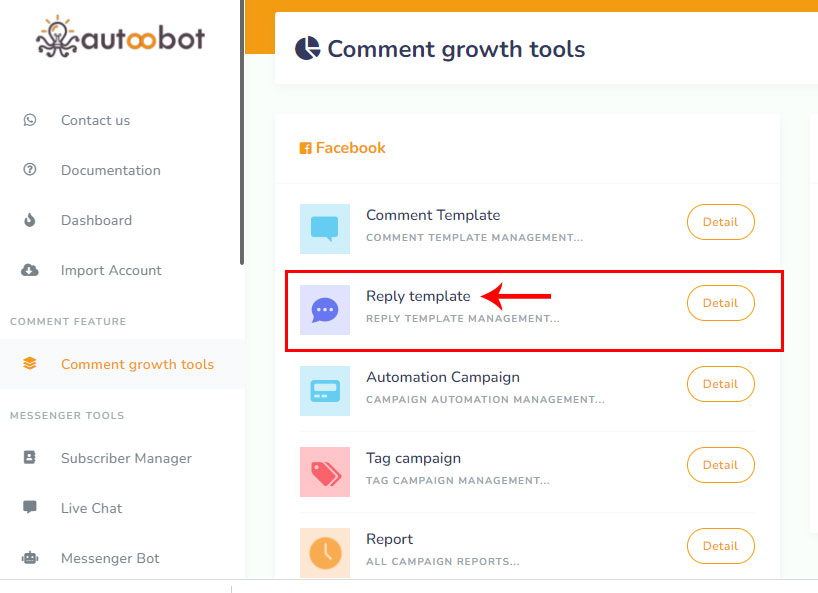Click the Automation Campaign card icon
Image resolution: width=818 pixels, height=593 pixels.
[325, 391]
